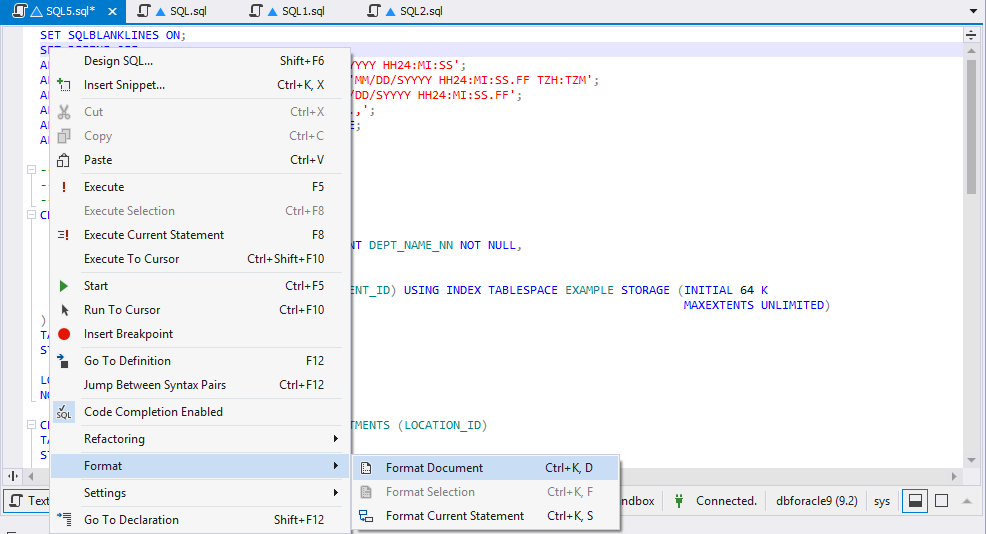986x534 pixels.
Task: Click the Format Document page icon
Action: 366,468
